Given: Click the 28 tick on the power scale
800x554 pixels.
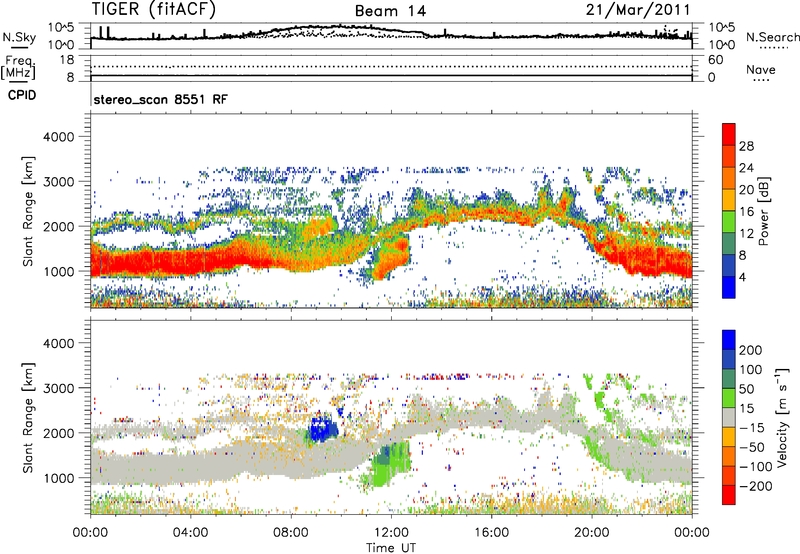Looking at the screenshot, I should click(746, 146).
